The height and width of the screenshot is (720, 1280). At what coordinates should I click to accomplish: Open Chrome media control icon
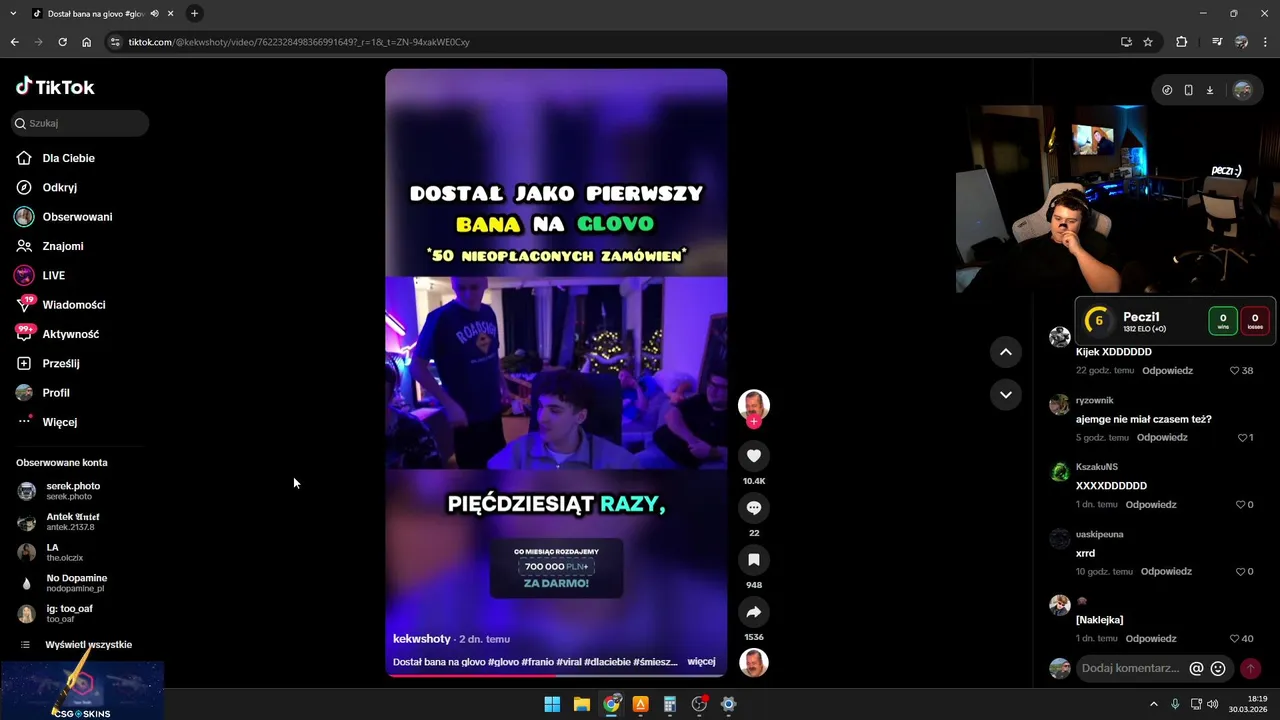[1217, 42]
